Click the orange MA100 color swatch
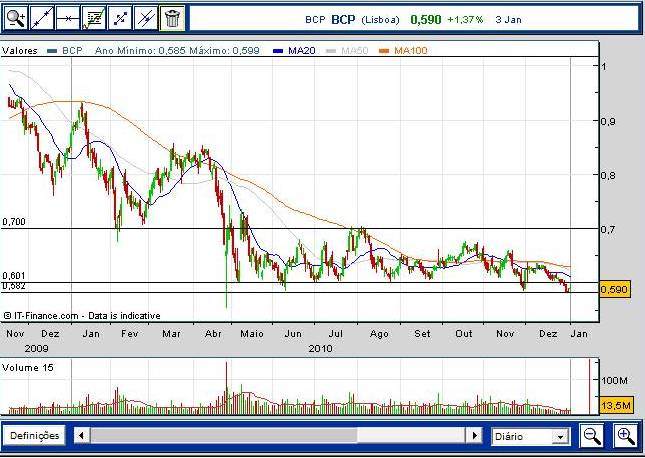 [x=384, y=51]
